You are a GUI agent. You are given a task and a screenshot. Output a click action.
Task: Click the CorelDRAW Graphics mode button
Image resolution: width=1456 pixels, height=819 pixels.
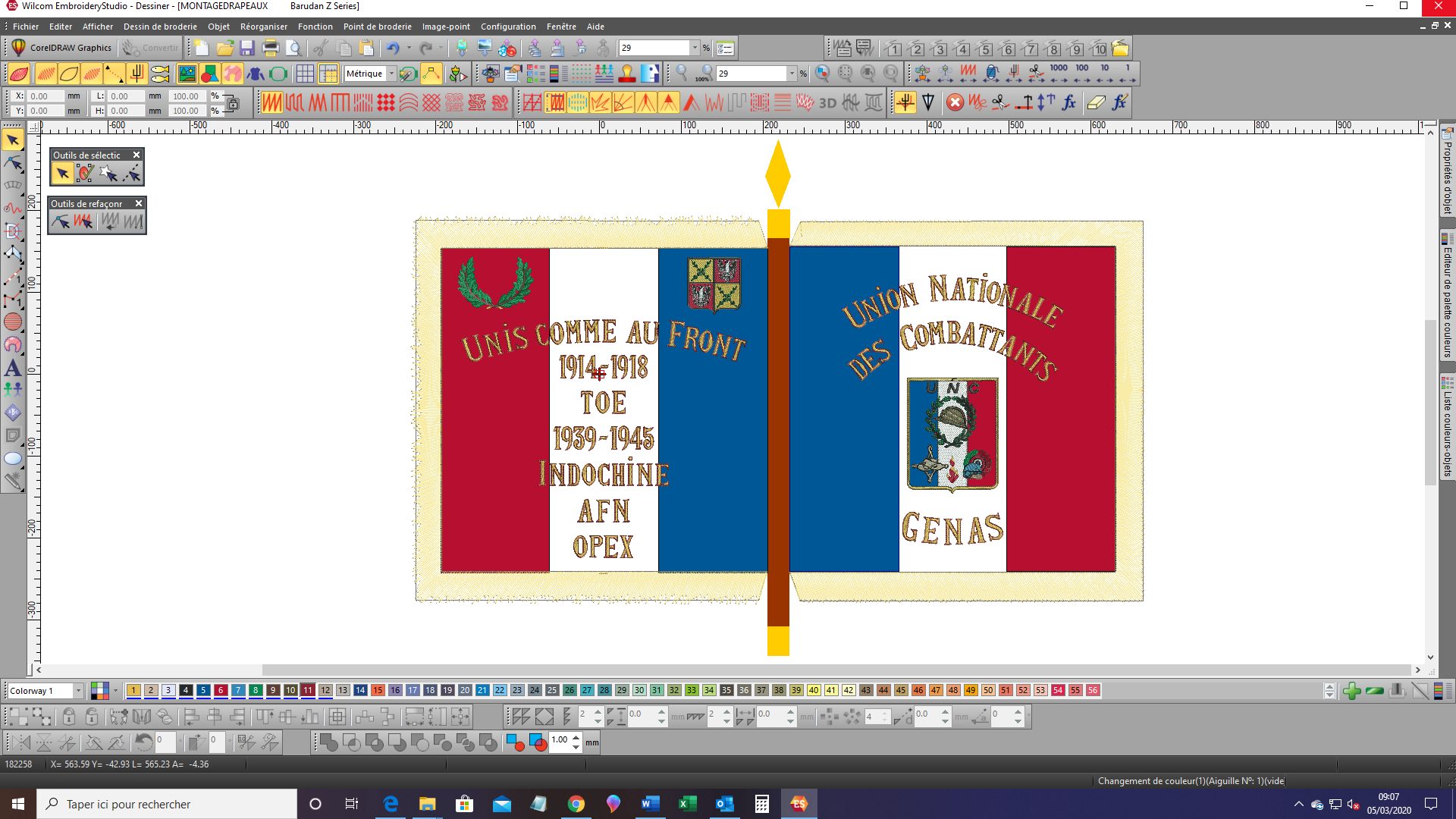[62, 48]
